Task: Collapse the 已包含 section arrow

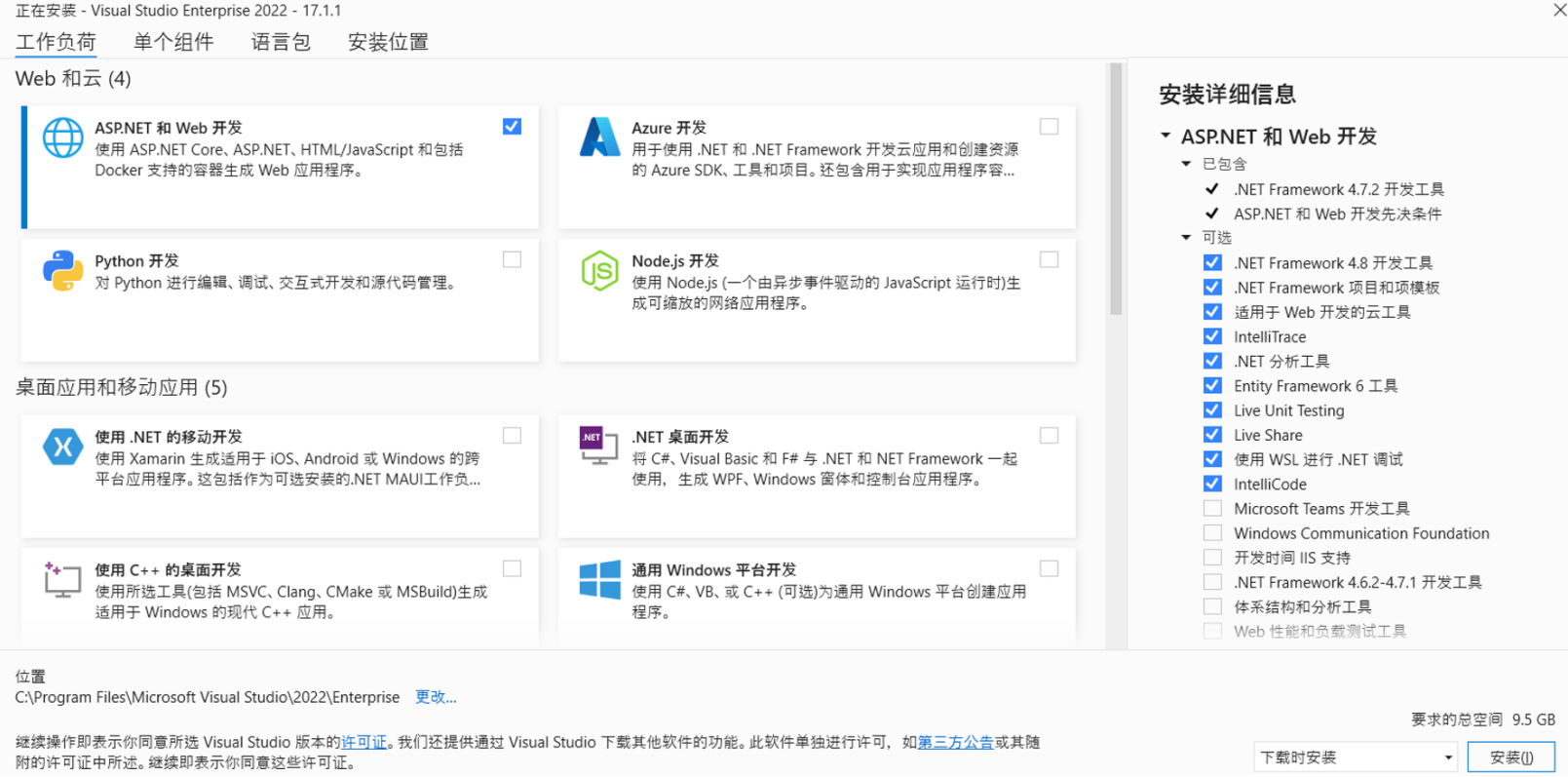Action: pos(1186,164)
